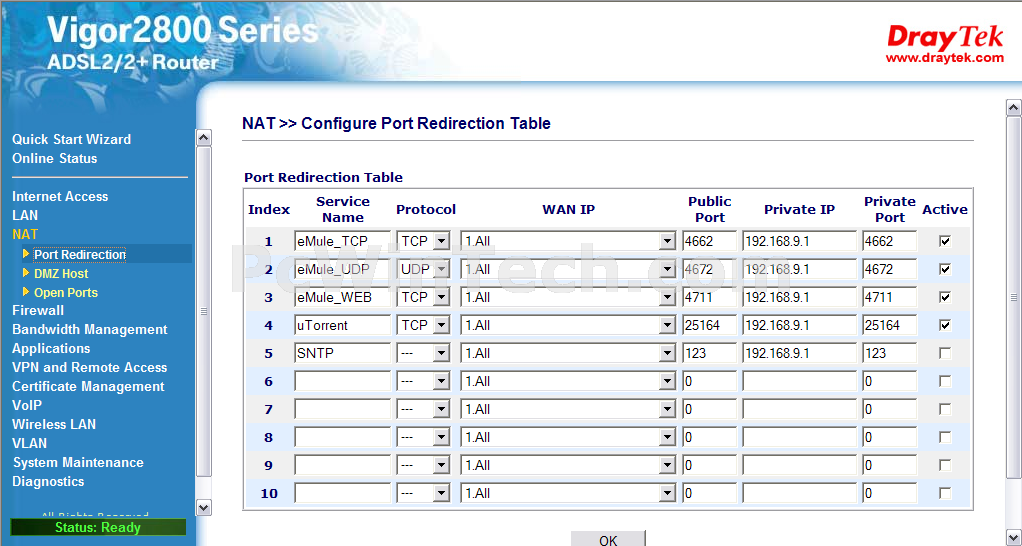This screenshot has width=1022, height=546.
Task: Go to DMZ Host page
Action: pyautogui.click(x=61, y=274)
